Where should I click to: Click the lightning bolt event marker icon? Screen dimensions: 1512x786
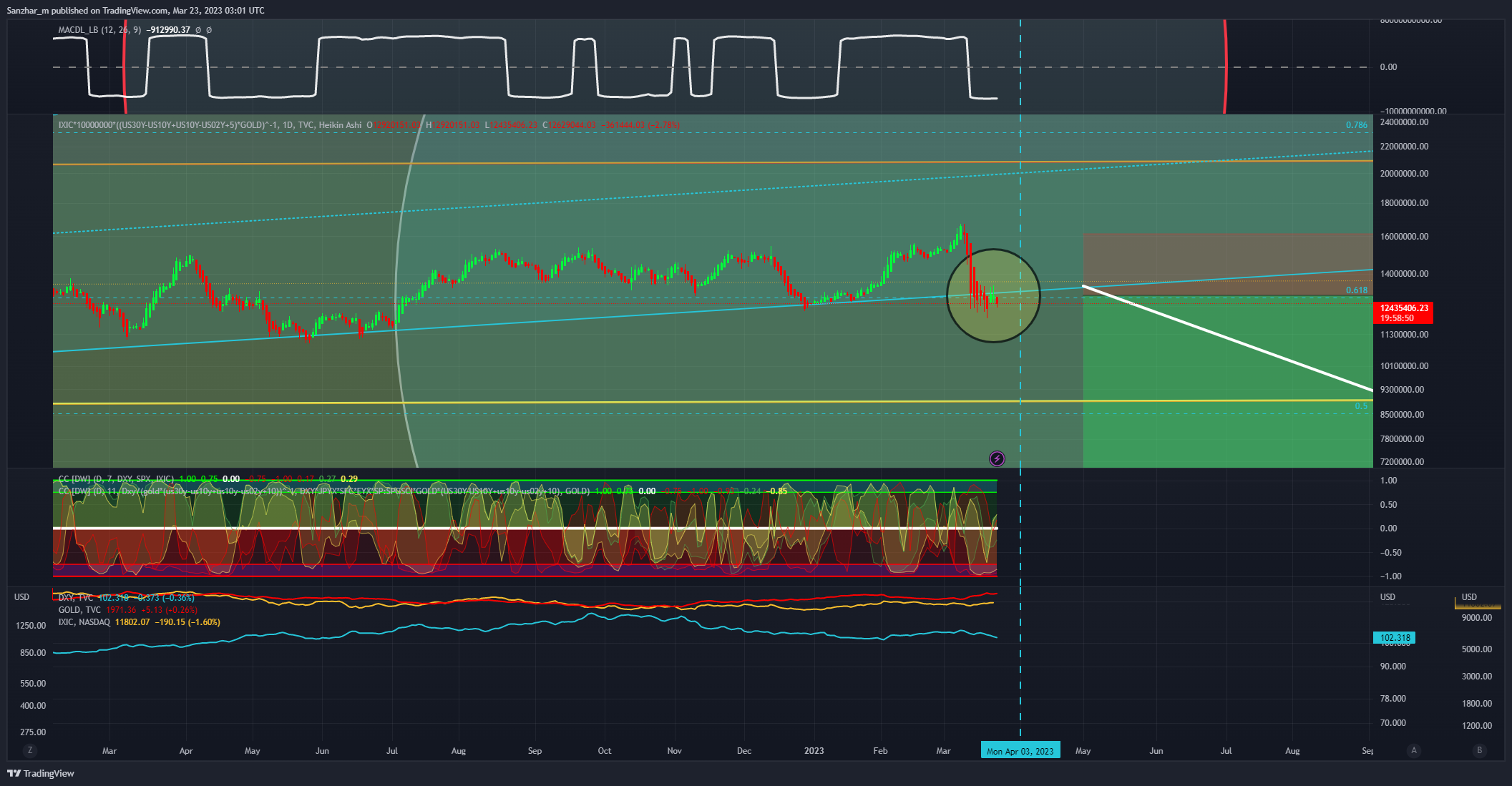pos(997,458)
